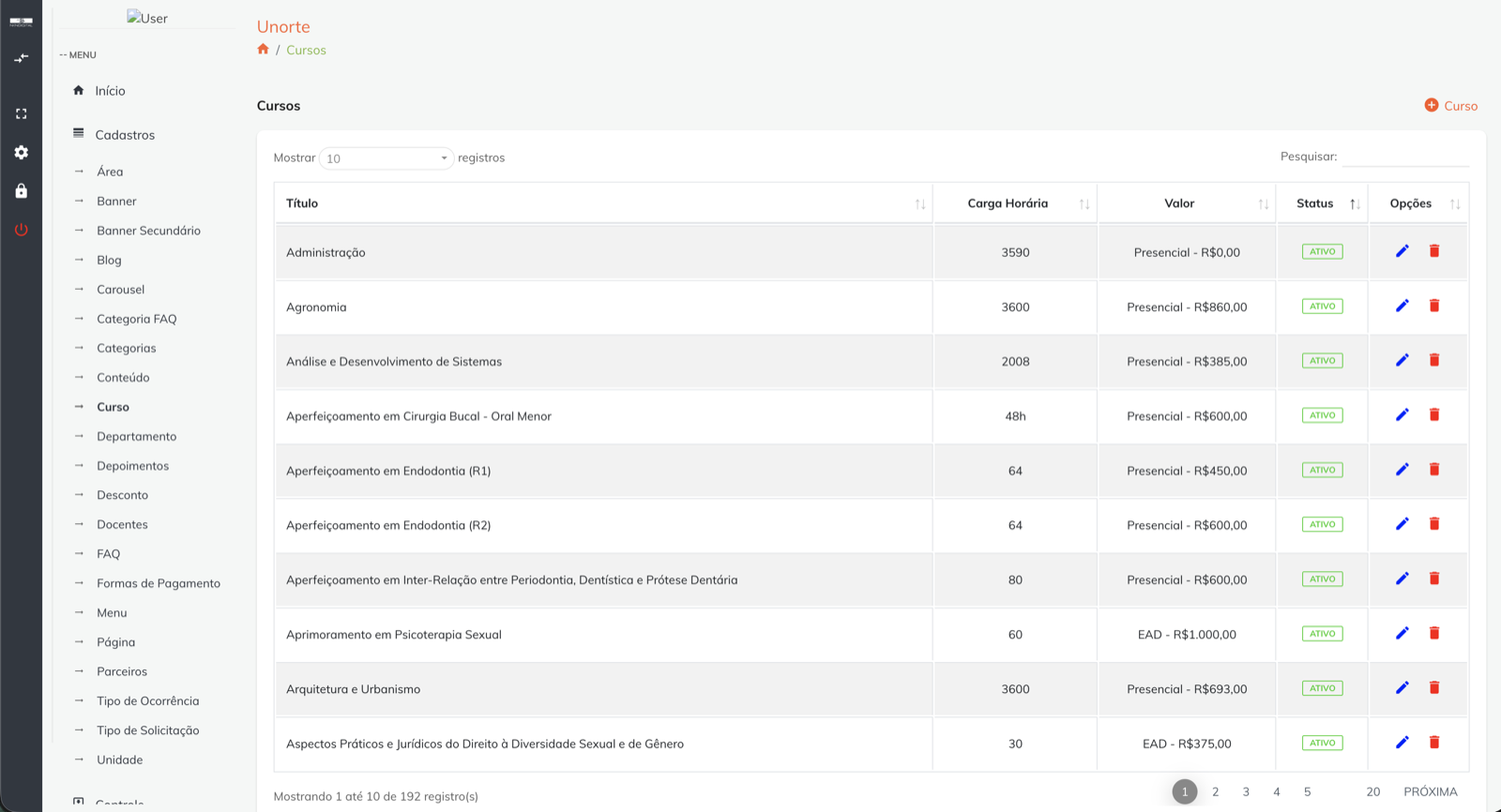Click the Pesquisar search field
This screenshot has width=1501, height=812.
(1405, 157)
